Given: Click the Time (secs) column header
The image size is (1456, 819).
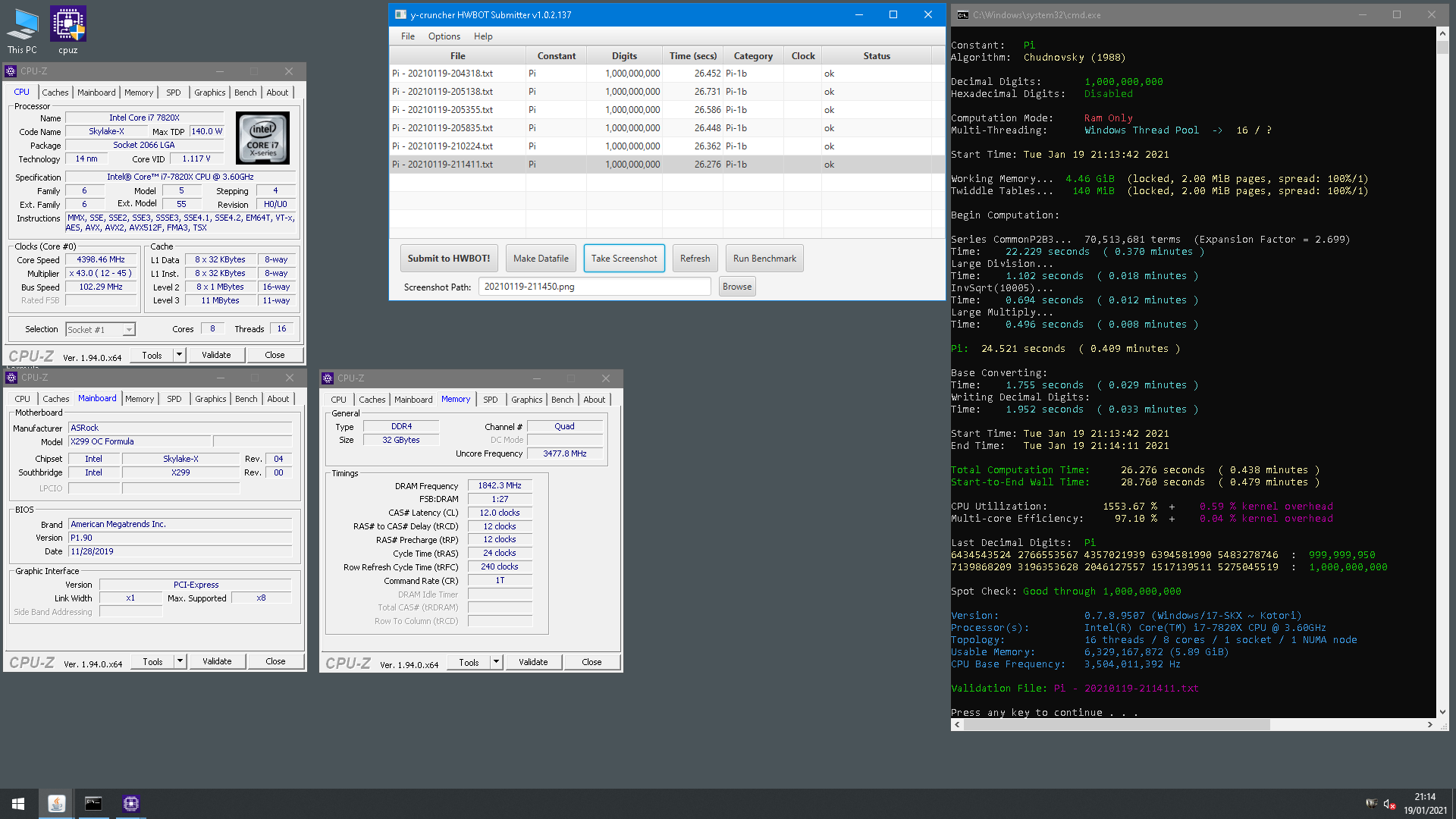Looking at the screenshot, I should pyautogui.click(x=692, y=55).
